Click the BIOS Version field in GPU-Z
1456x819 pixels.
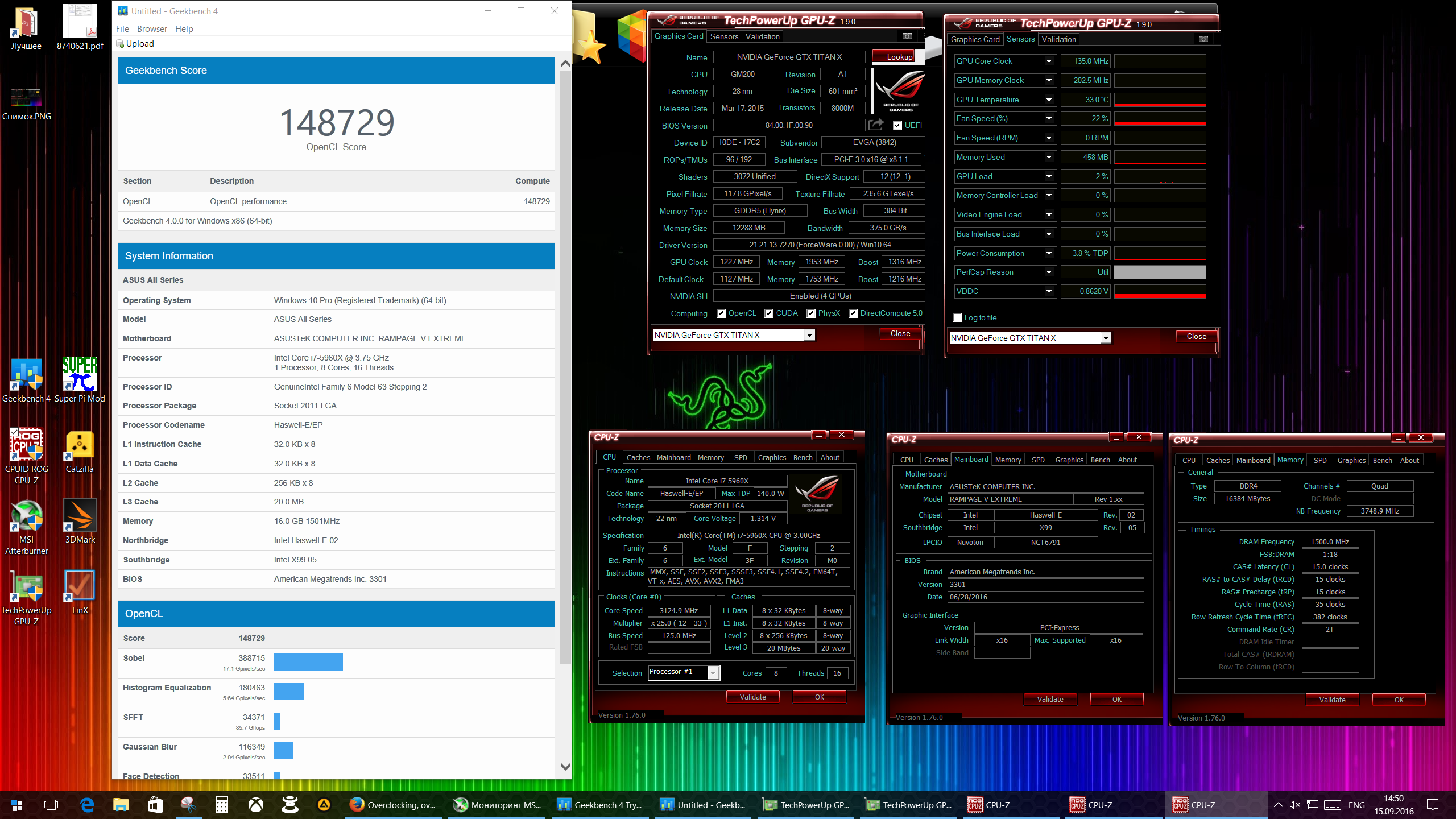click(x=789, y=126)
